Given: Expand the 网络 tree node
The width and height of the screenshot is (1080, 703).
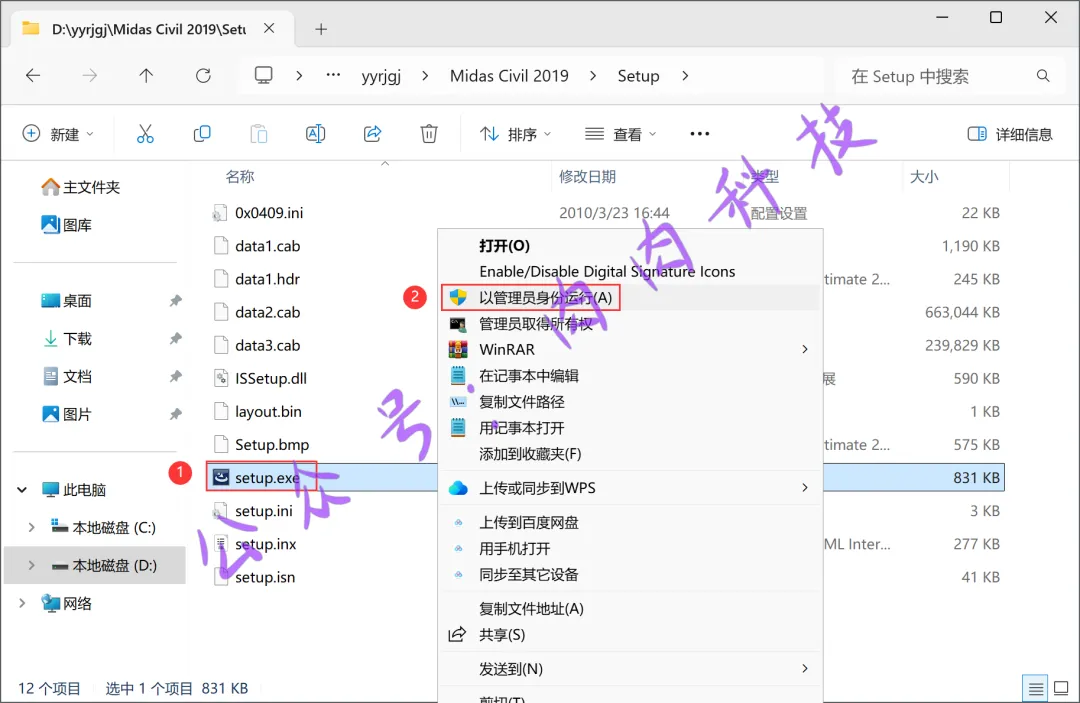Looking at the screenshot, I should pyautogui.click(x=22, y=603).
